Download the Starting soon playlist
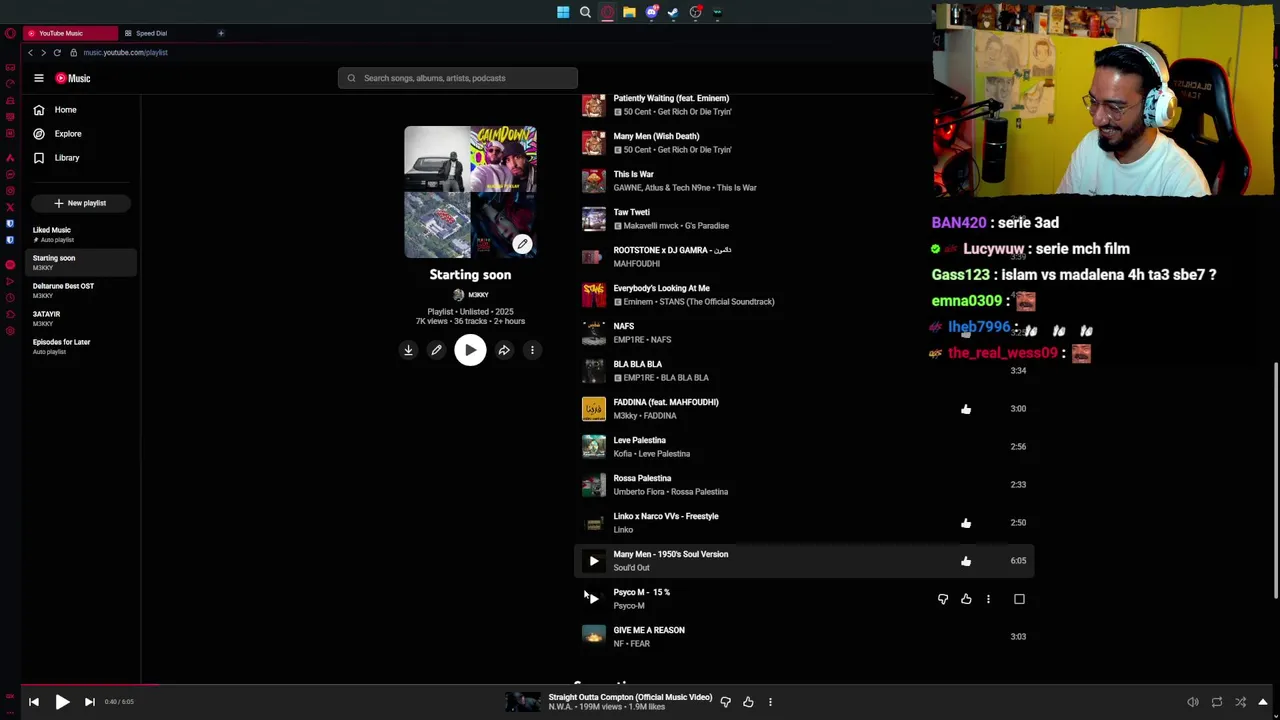Screen dimensions: 1280x720 [408, 350]
